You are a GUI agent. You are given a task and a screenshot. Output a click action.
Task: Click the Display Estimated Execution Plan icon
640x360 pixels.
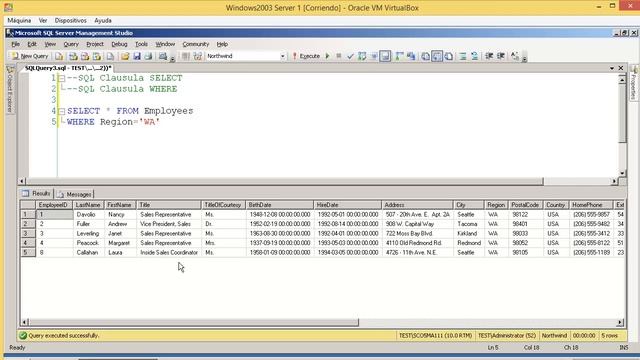(x=362, y=56)
